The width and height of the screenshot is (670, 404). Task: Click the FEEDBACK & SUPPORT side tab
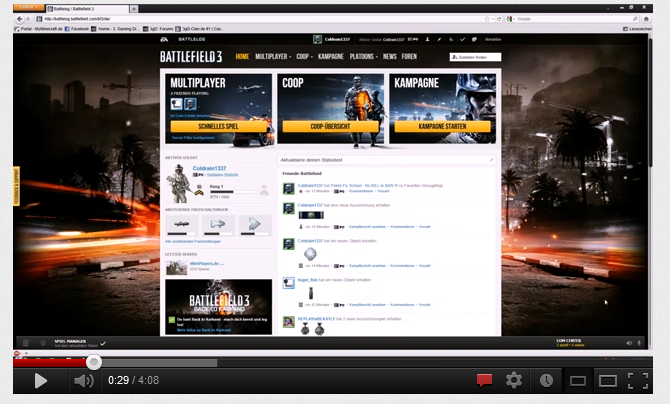click(17, 186)
